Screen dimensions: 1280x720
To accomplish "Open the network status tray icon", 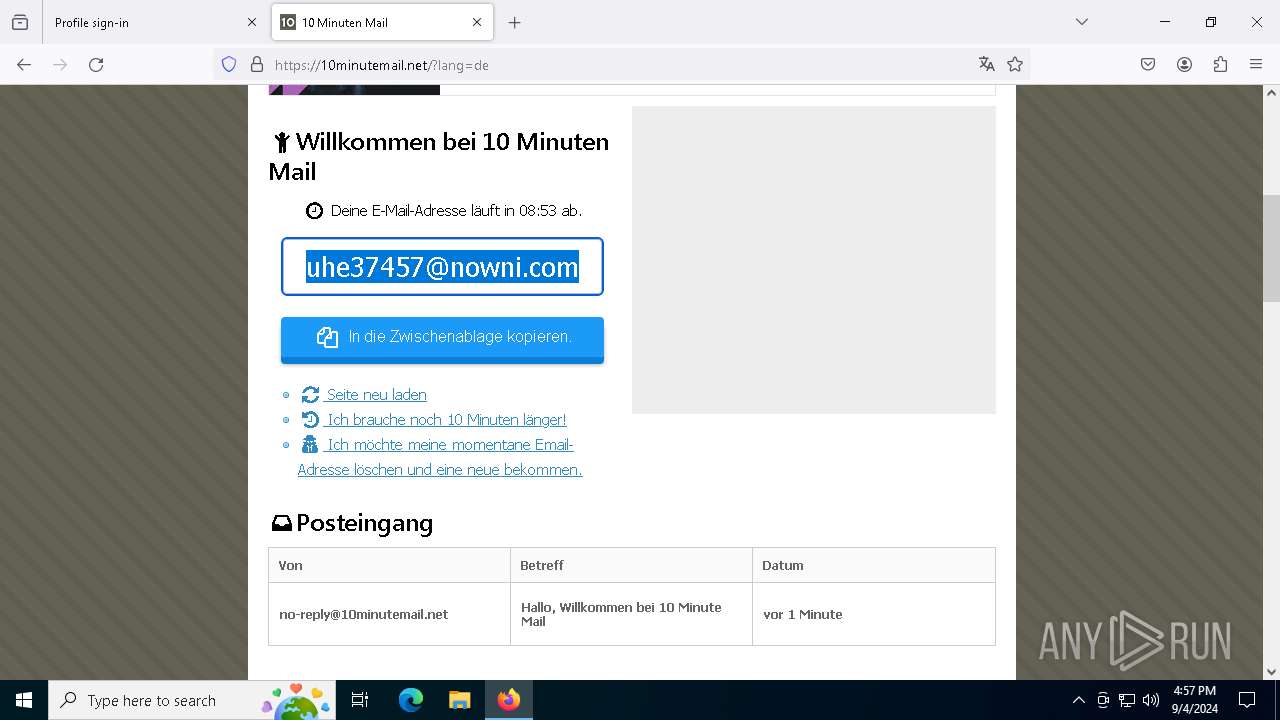I will point(1127,700).
